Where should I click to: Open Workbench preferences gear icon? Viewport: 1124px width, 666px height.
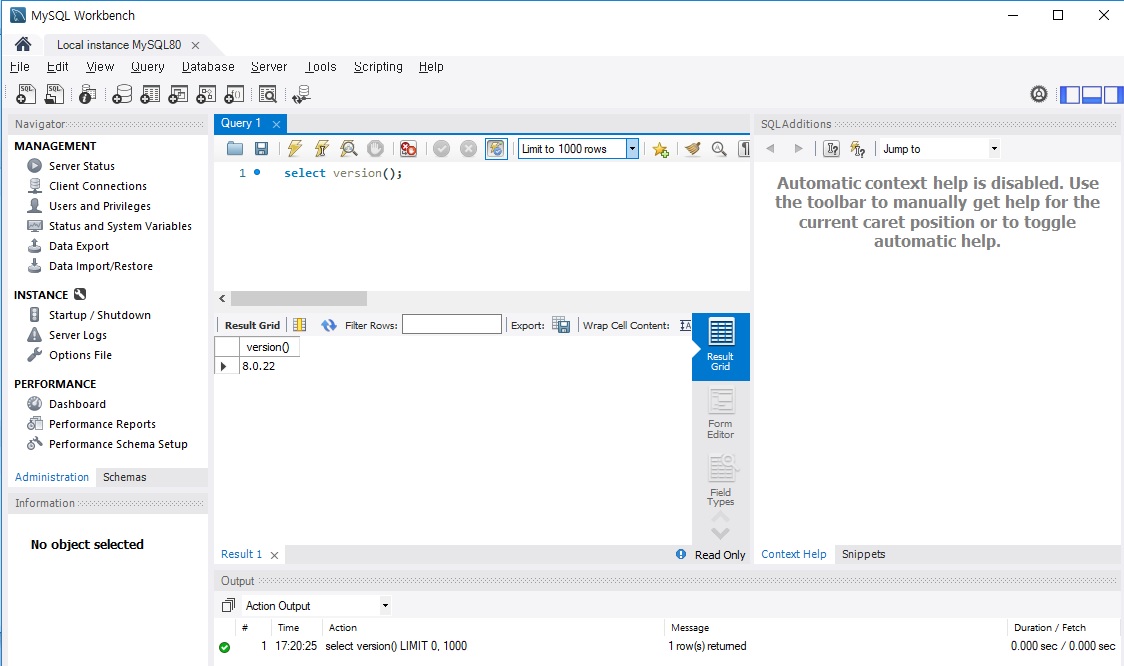[1039, 94]
